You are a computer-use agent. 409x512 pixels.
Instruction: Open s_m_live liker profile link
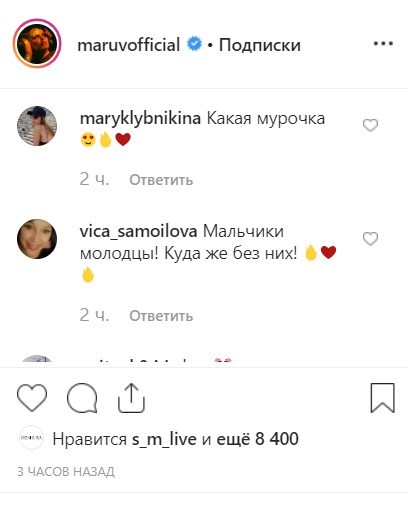coord(164,439)
